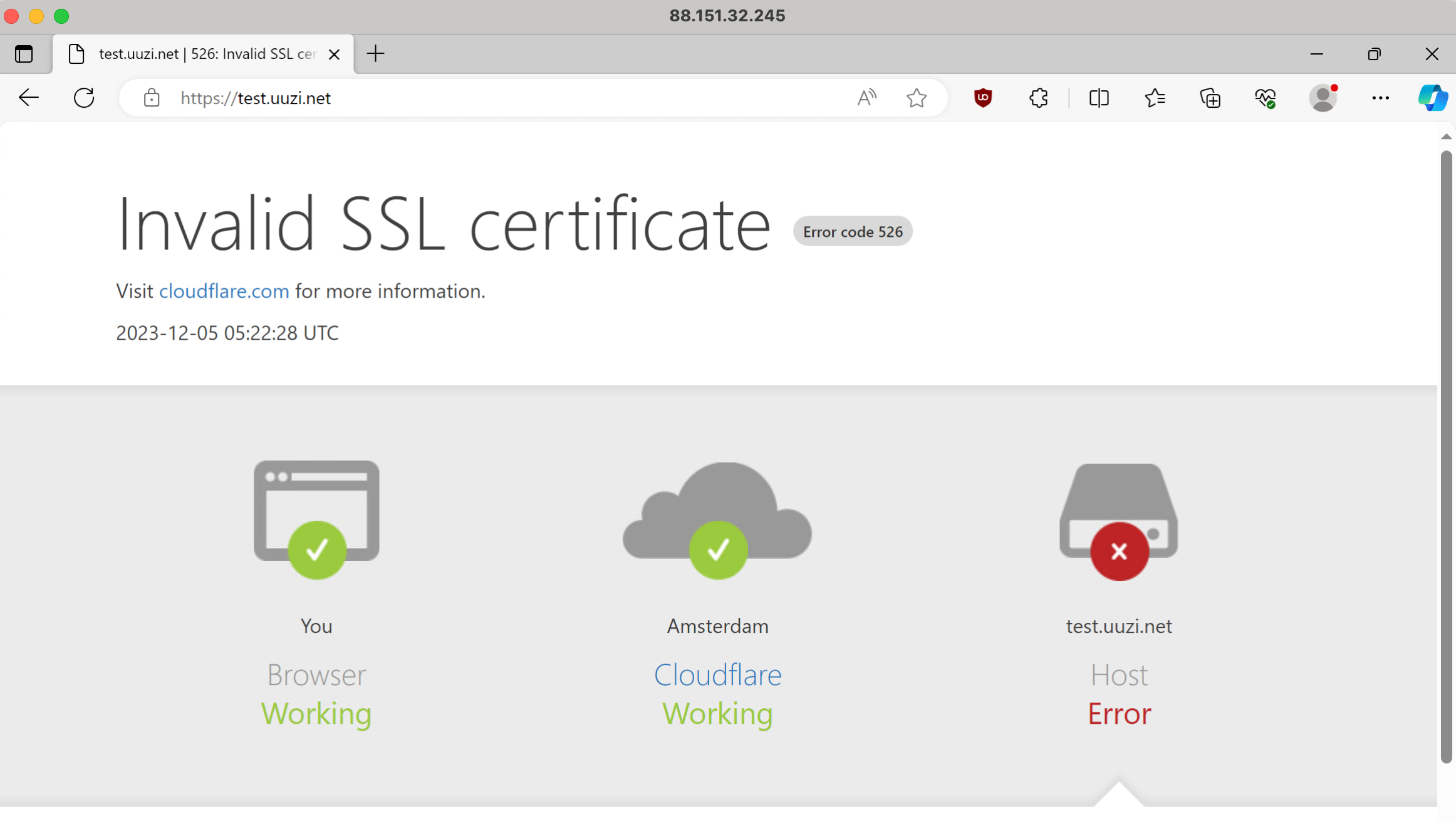1456x821 pixels.
Task: Click the Error code 526 badge
Action: pyautogui.click(x=853, y=231)
